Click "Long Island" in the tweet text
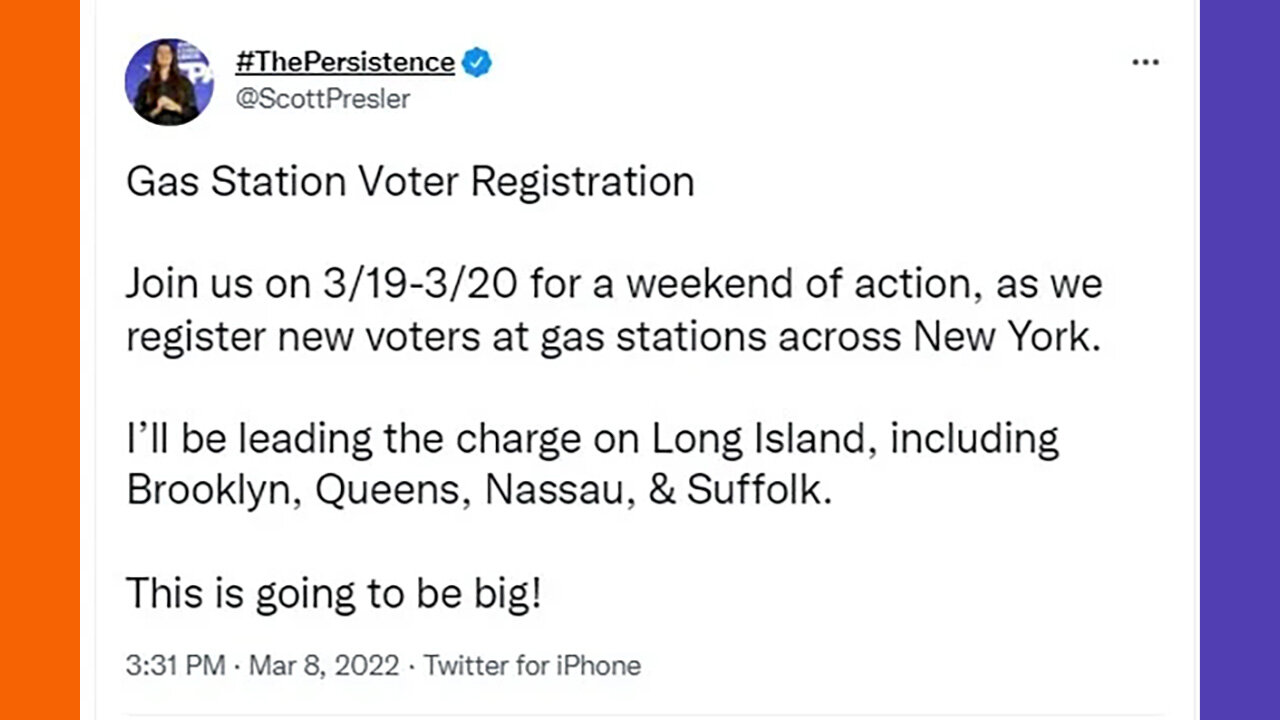Screen dimensions: 1280x720 point(760,438)
